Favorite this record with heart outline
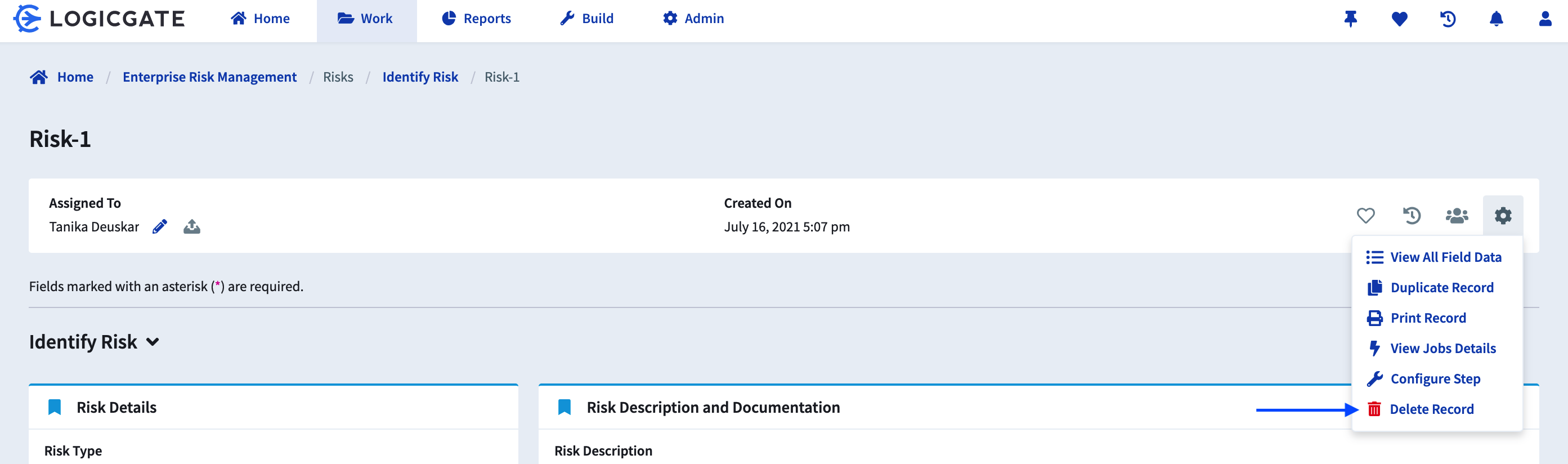1568x464 pixels. [1365, 216]
